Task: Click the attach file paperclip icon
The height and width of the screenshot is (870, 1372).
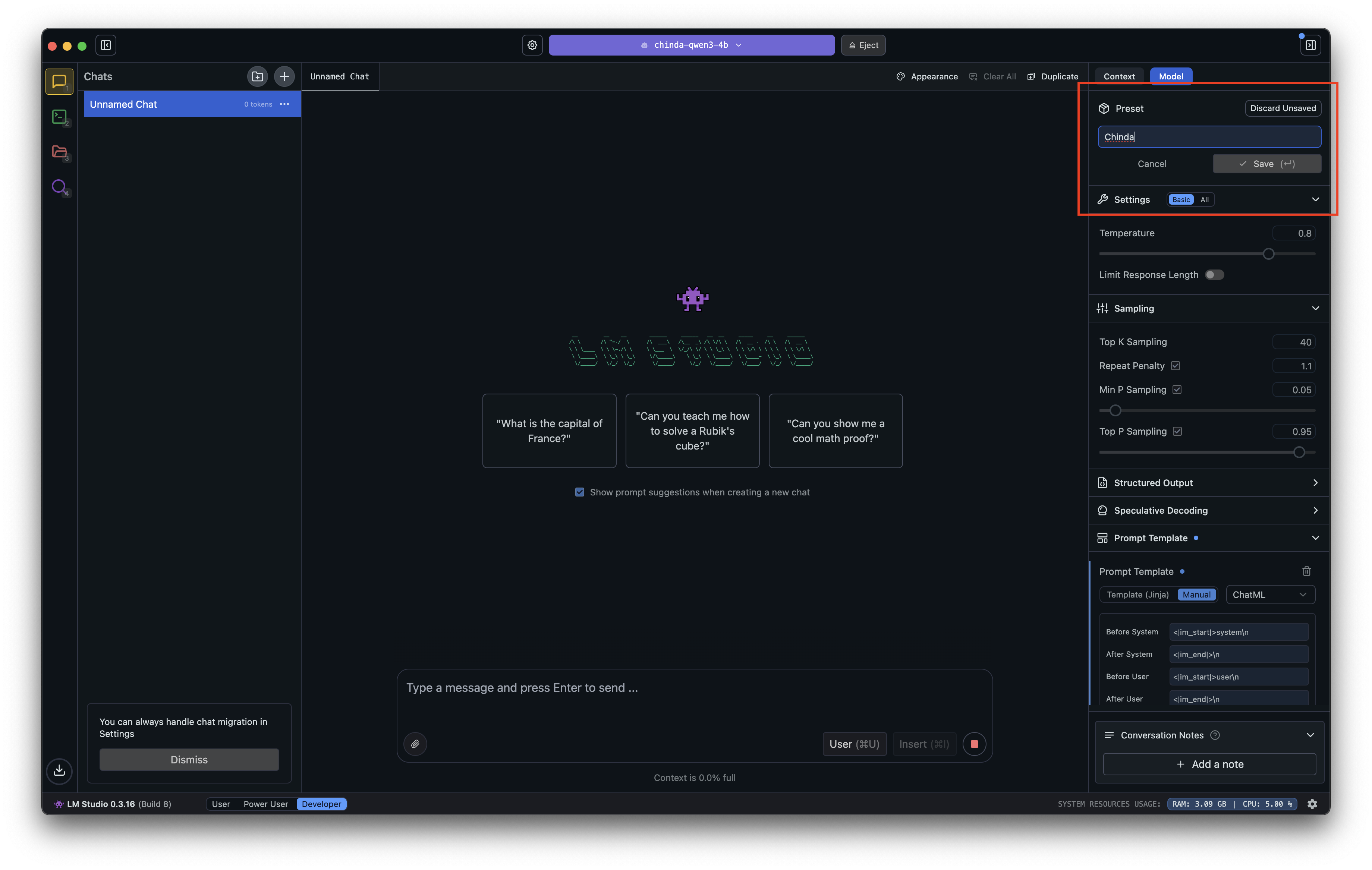Action: (415, 744)
